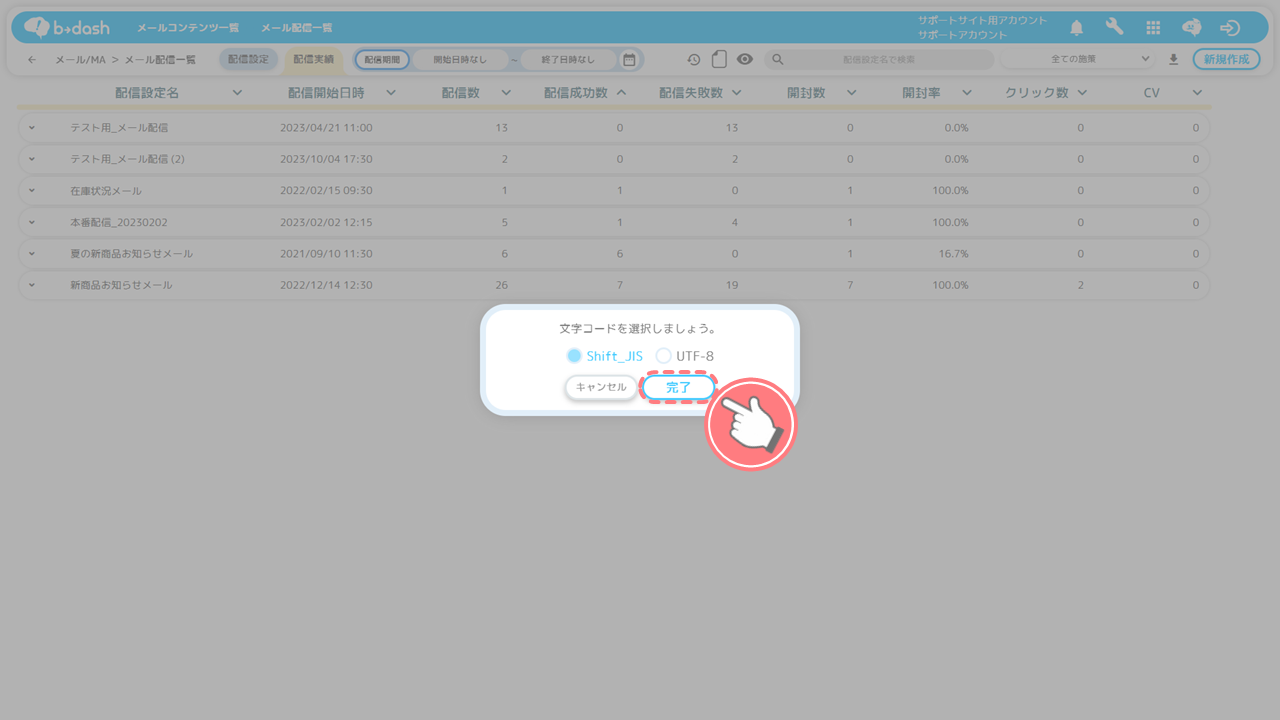The width and height of the screenshot is (1280, 720).
Task: Click the logout icon
Action: 1230,28
